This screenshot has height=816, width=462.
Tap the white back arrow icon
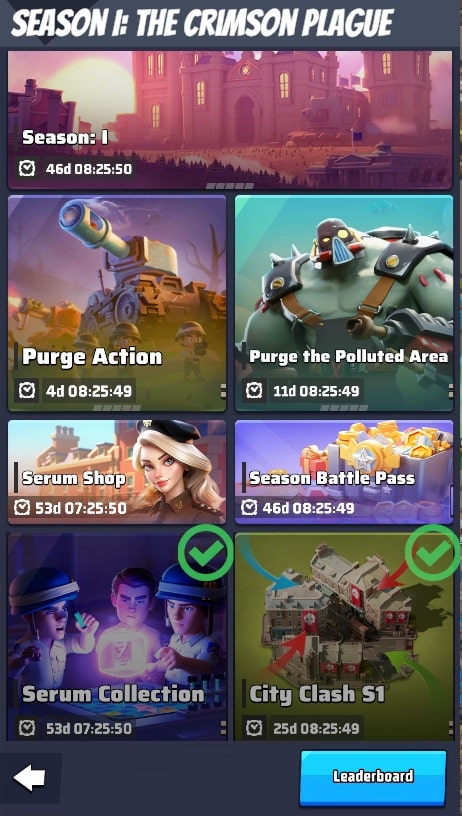(x=29, y=777)
